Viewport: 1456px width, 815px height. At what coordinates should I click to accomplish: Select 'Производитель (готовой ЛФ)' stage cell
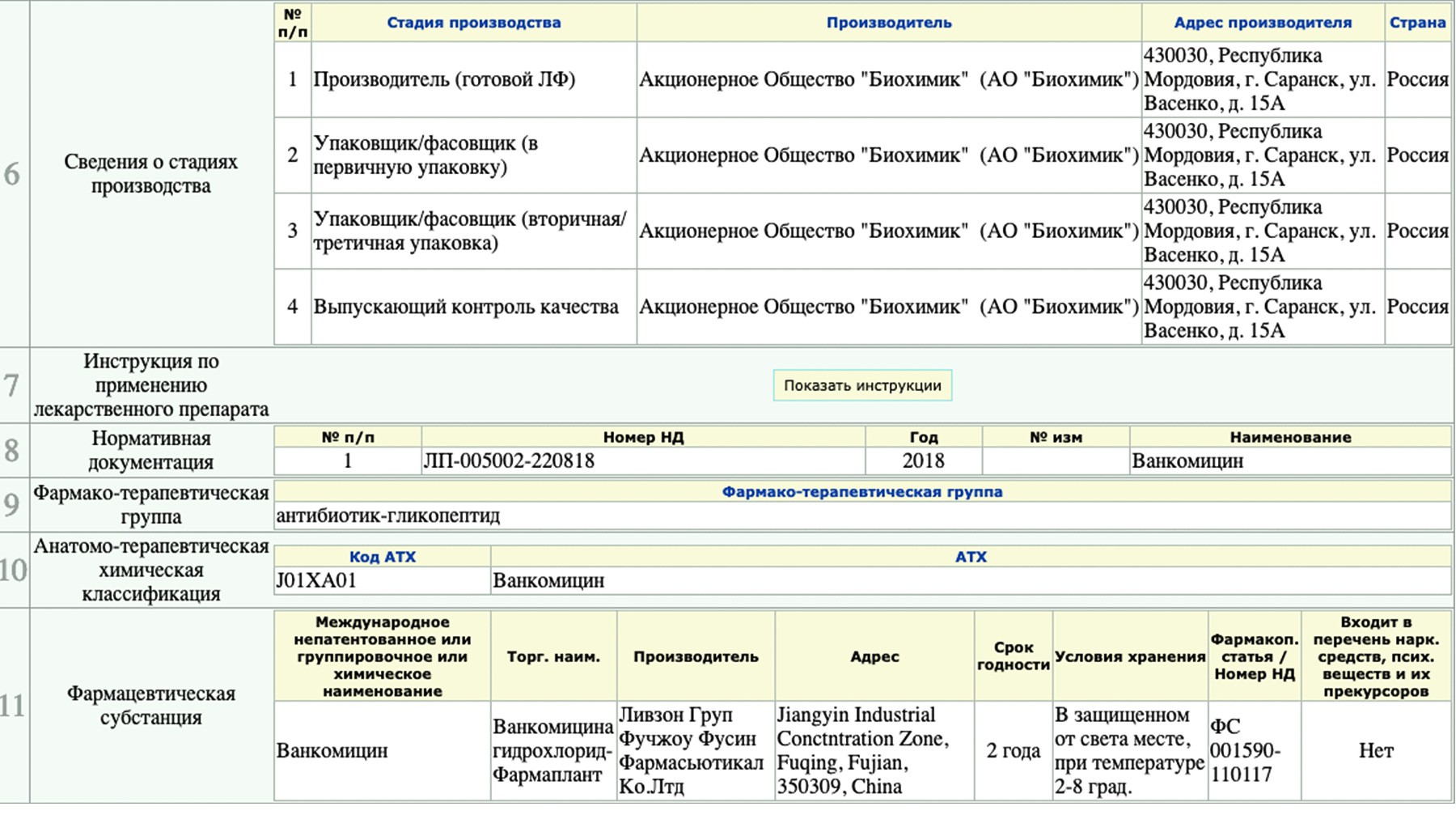[474, 79]
